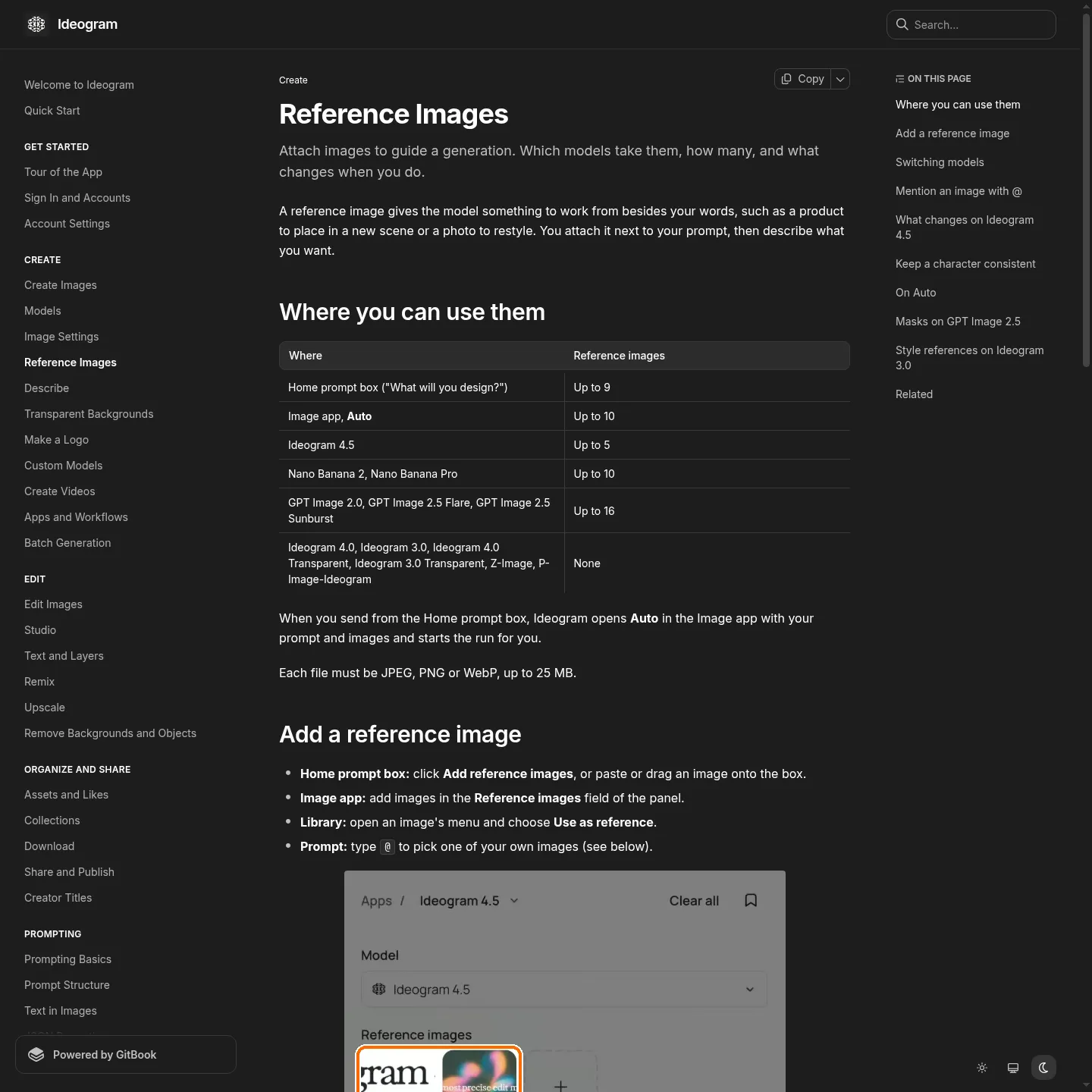Open Tour of the App page

coord(63,172)
